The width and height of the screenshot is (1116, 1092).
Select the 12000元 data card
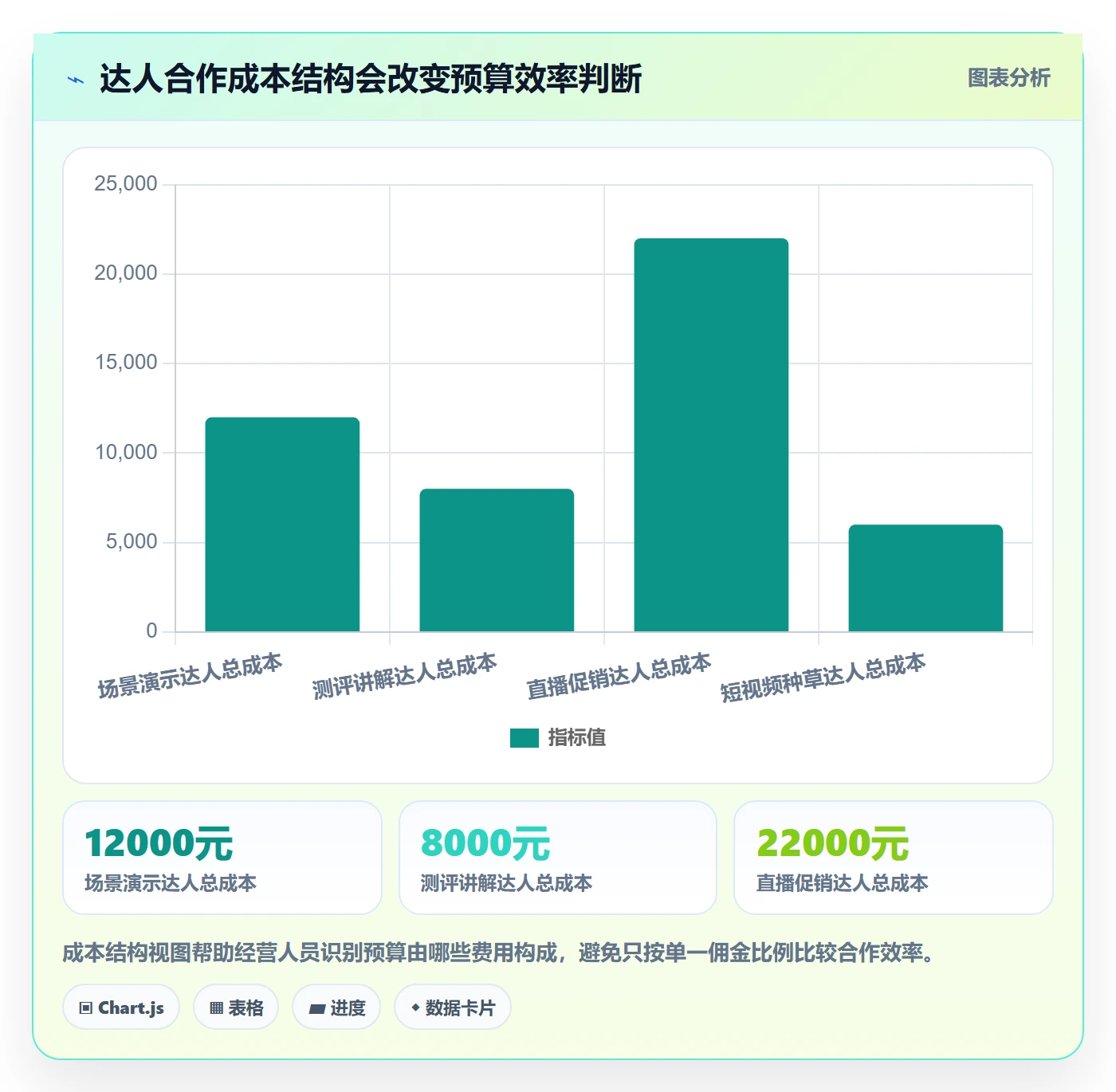(222, 858)
